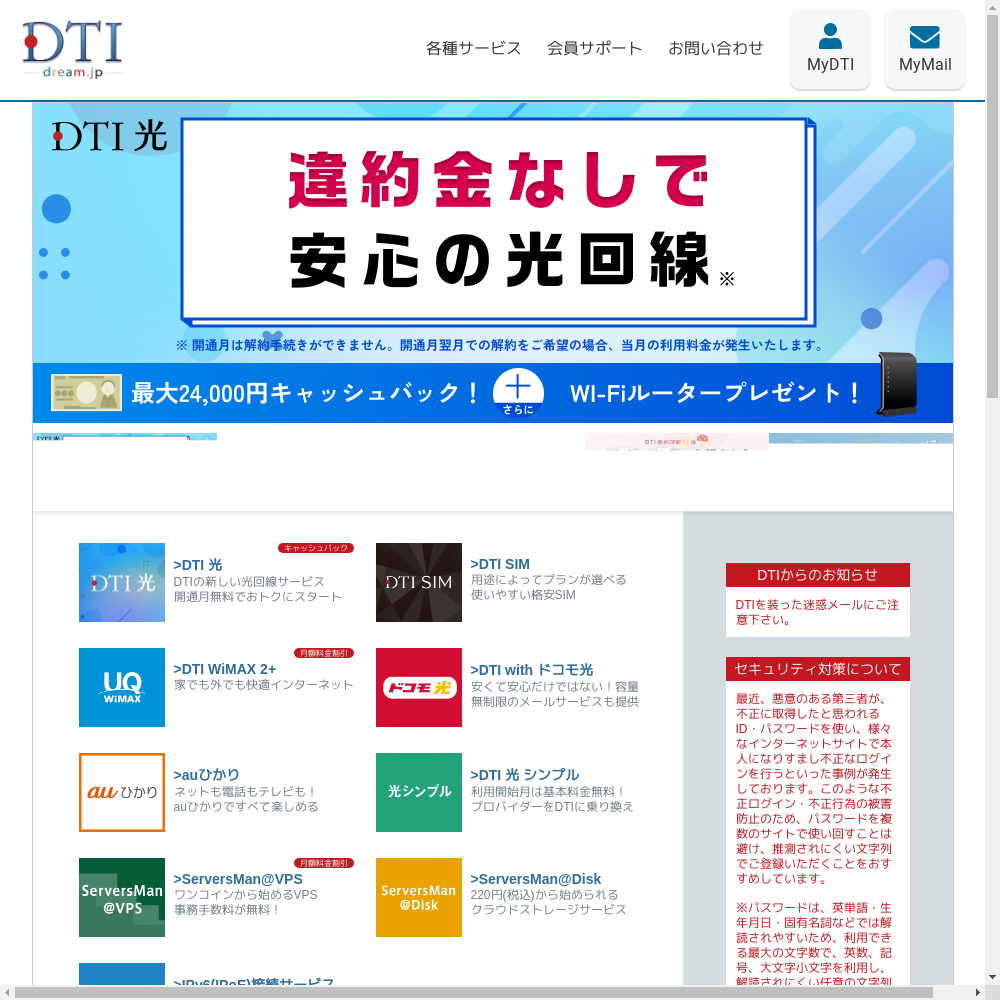Click the vertical scrollbar down arrow
The width and height of the screenshot is (1000, 1000).
[x=992, y=977]
